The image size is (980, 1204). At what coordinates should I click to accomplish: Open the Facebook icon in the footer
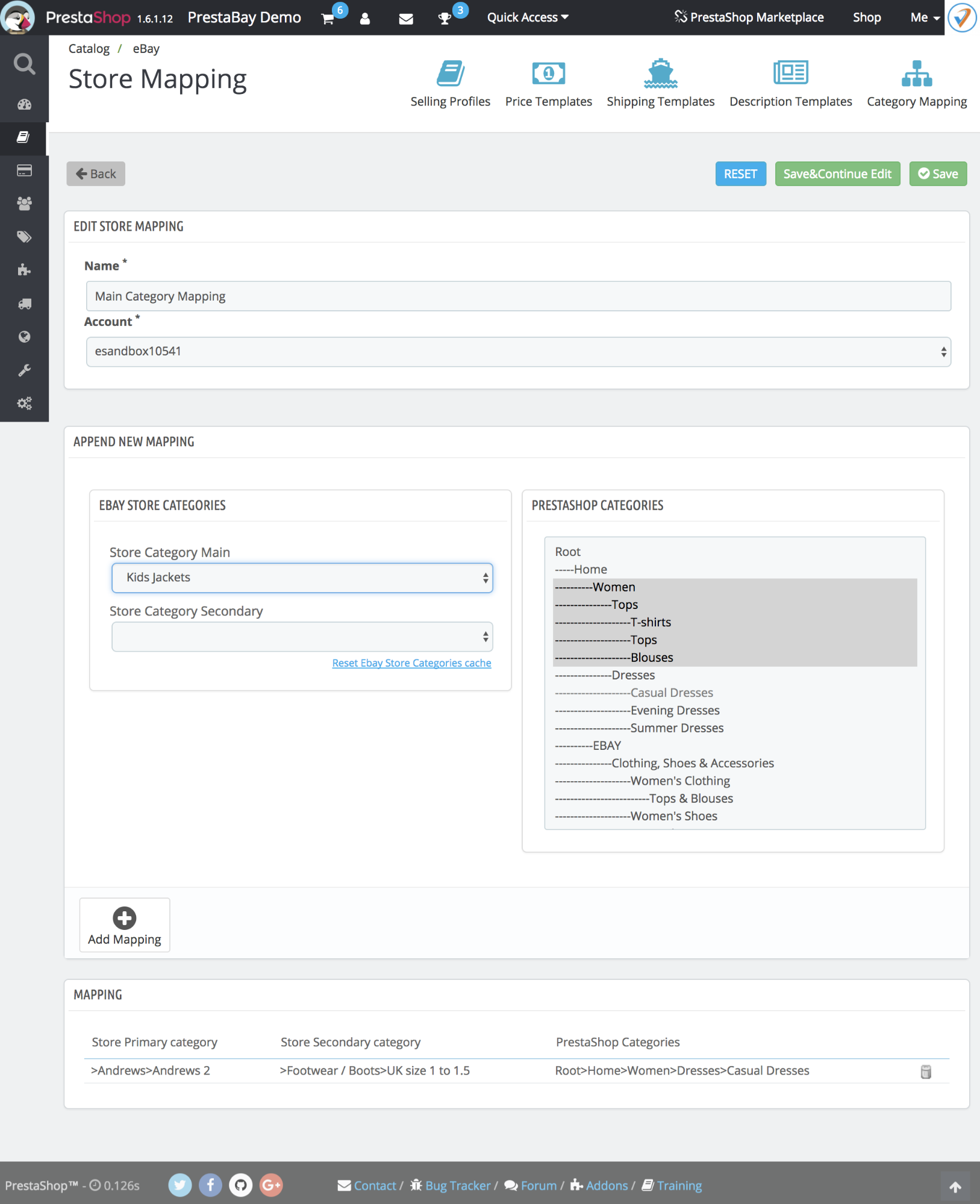pyautogui.click(x=210, y=1185)
